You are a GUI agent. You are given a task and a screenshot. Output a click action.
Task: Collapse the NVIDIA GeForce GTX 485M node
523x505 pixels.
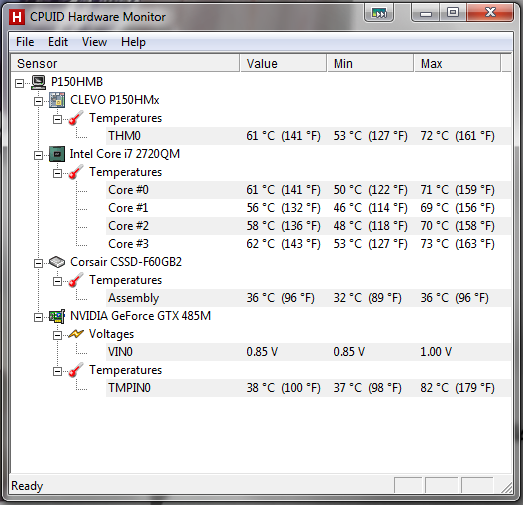[x=39, y=317]
